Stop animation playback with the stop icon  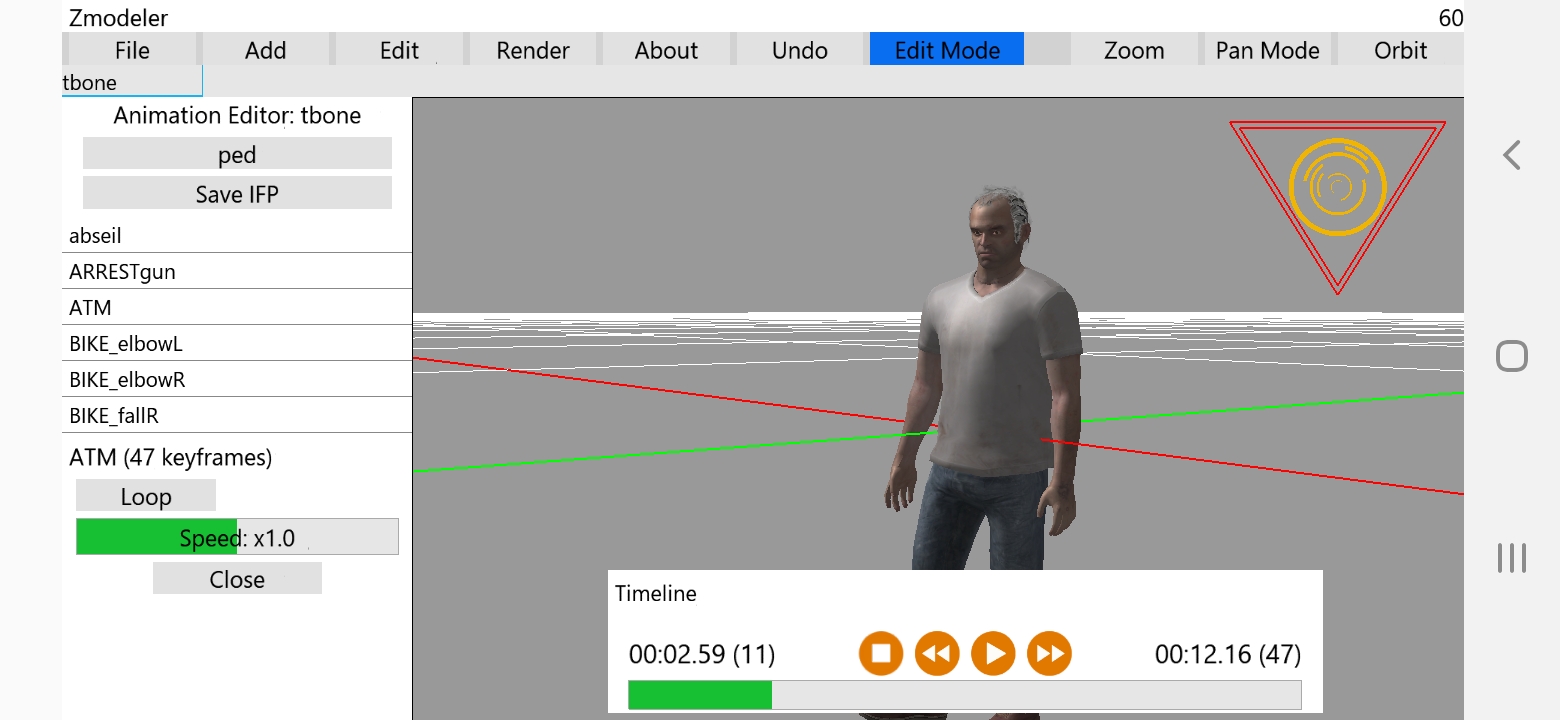tap(881, 654)
